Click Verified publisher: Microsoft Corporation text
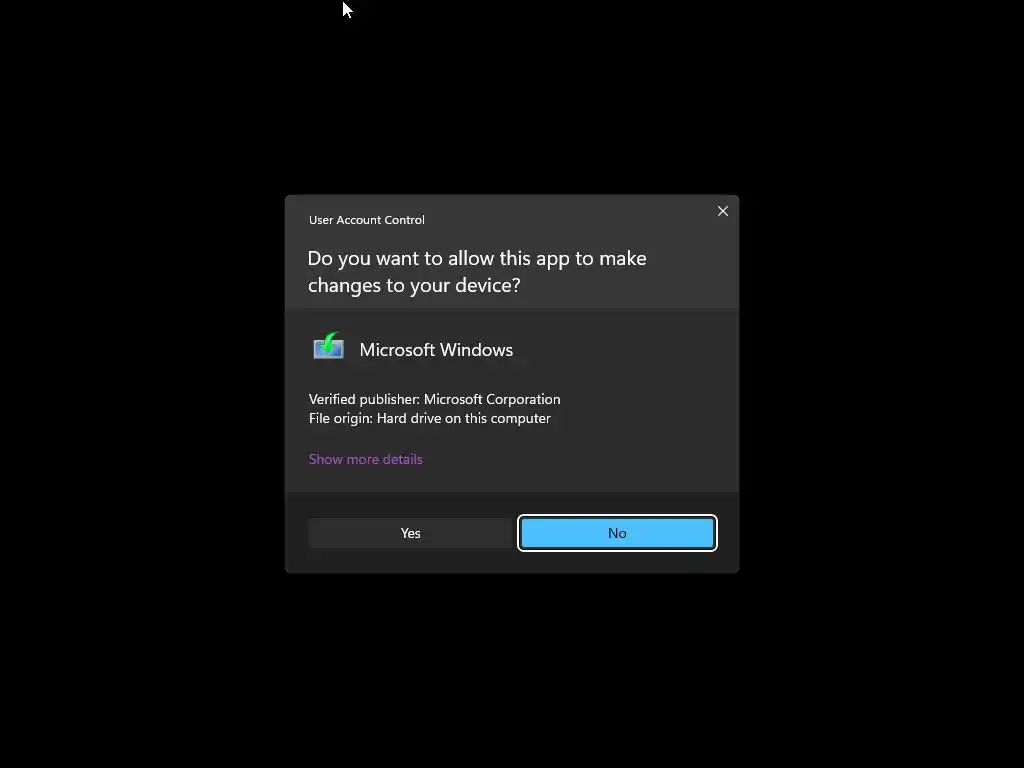 [x=434, y=399]
